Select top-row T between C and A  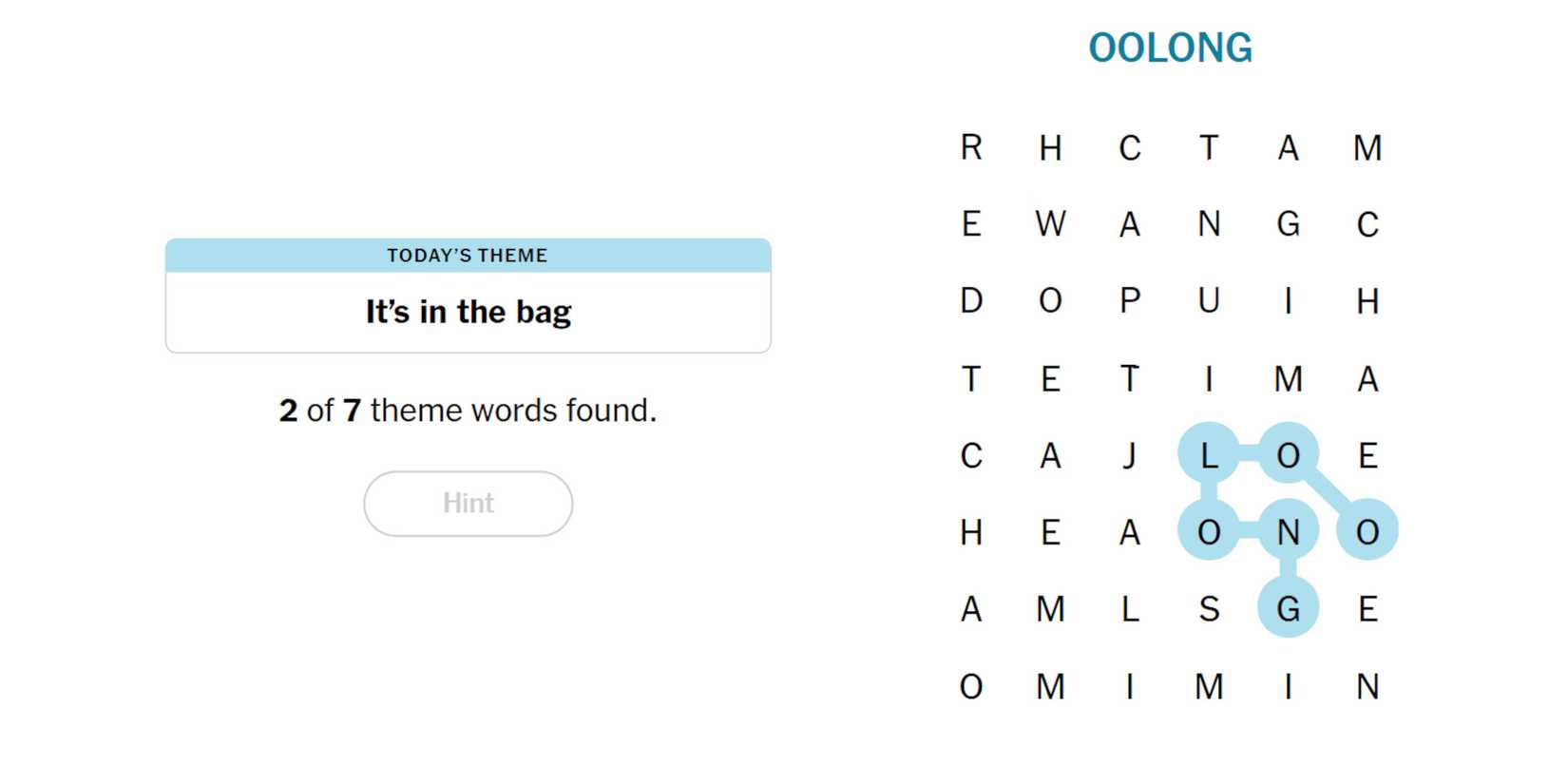coord(1209,147)
